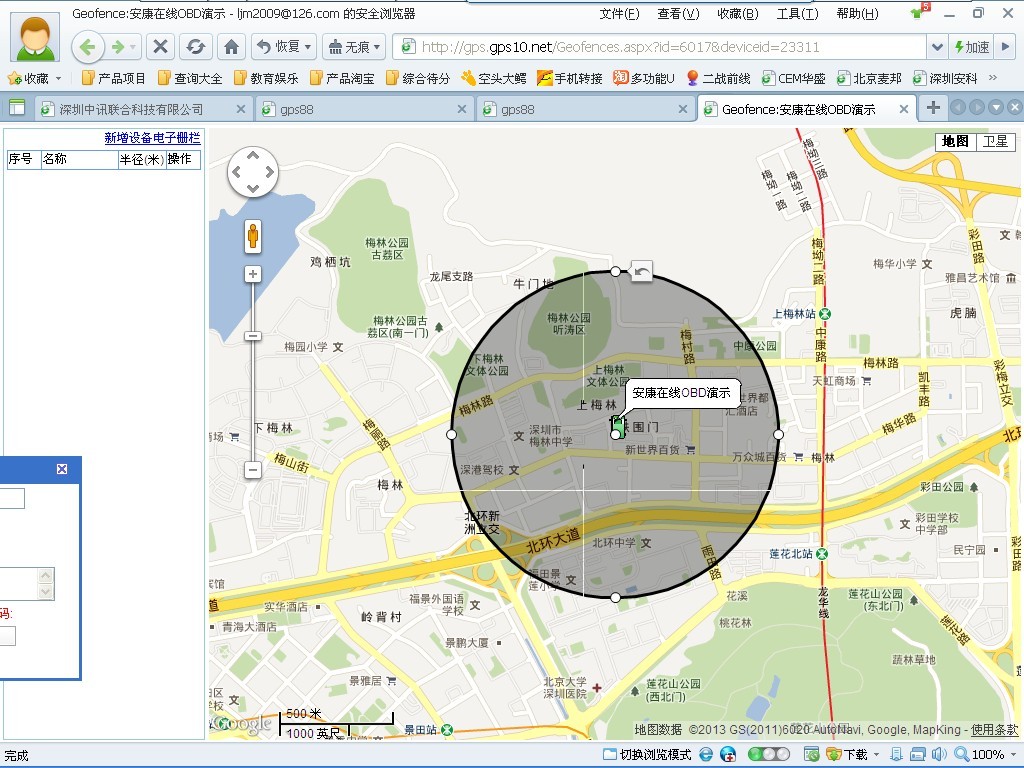Go to the home page icon

231,46
